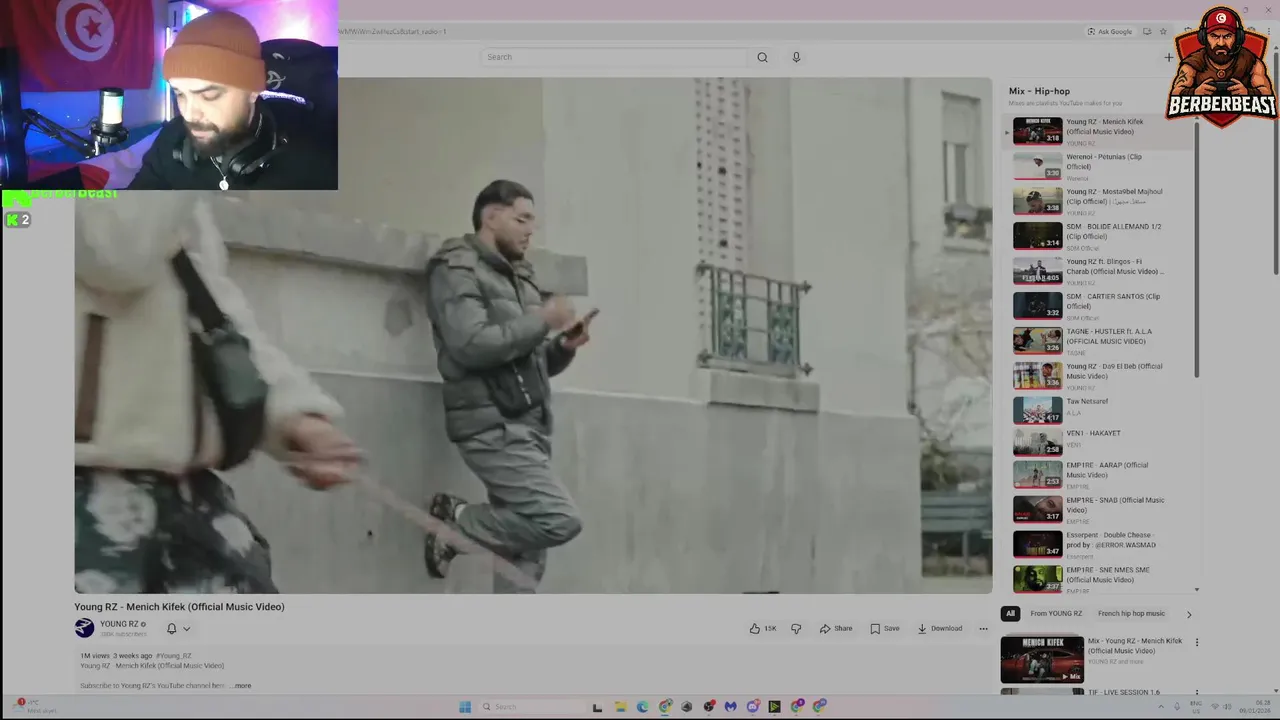
Task: Activate voice search microphone icon
Action: point(796,57)
